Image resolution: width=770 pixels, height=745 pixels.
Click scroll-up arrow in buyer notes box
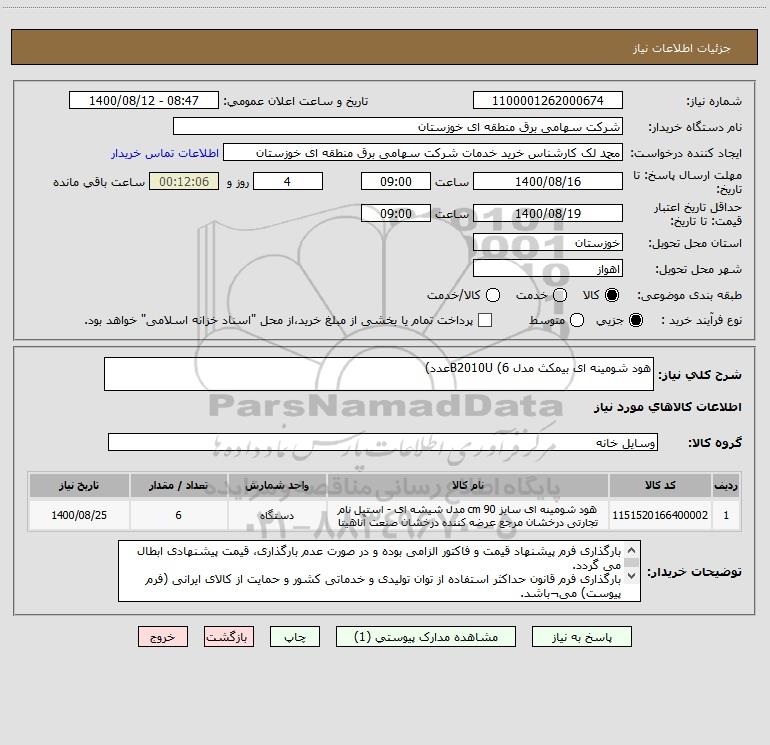coord(632,550)
